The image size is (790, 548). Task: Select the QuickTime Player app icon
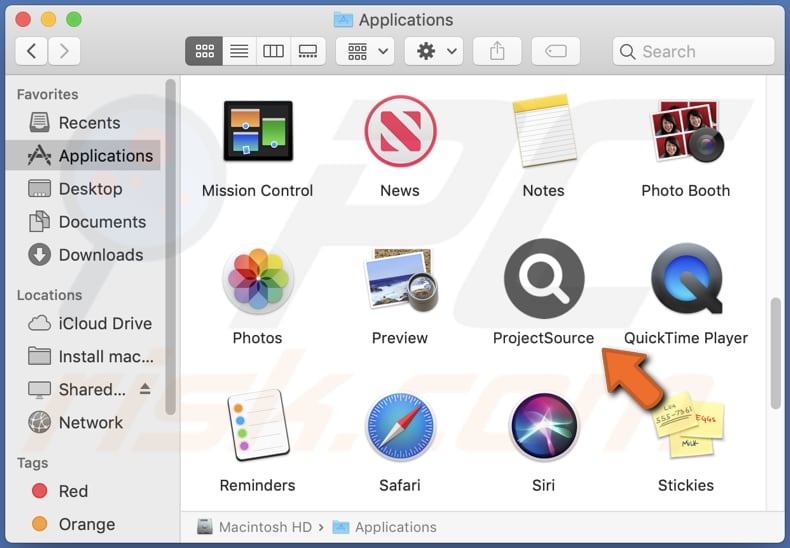click(687, 279)
